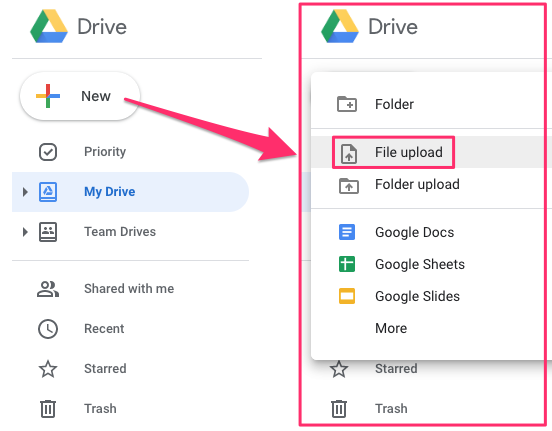Screen dimensions: 552x431
Task: Click the New button with plus sign
Action: point(80,96)
